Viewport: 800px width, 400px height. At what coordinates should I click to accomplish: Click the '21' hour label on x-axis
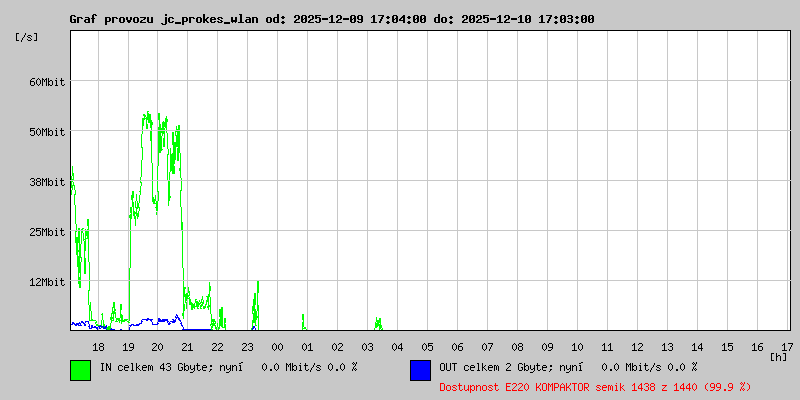coord(187,347)
